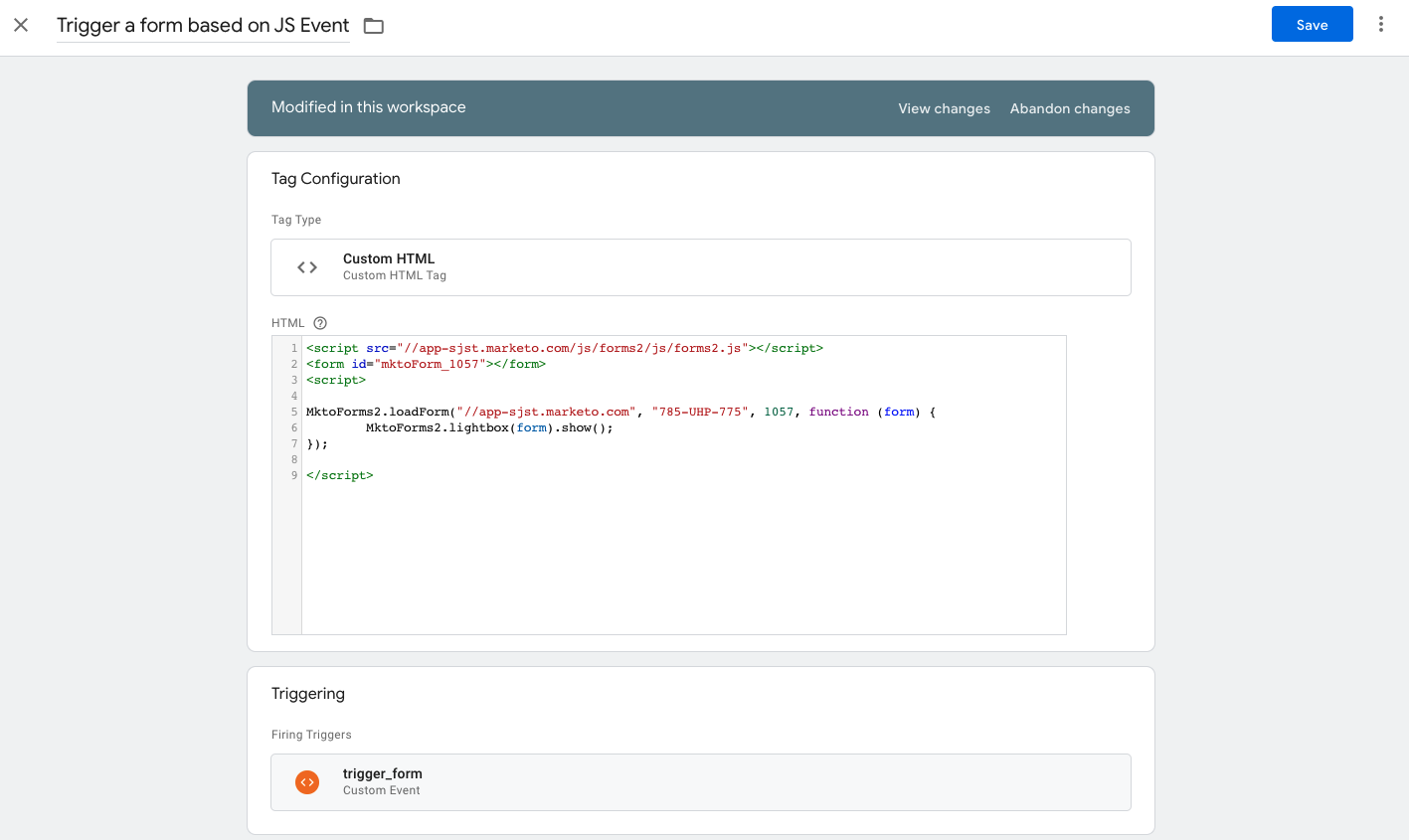Save the tag with the Save button
The width and height of the screenshot is (1409, 840).
point(1312,24)
